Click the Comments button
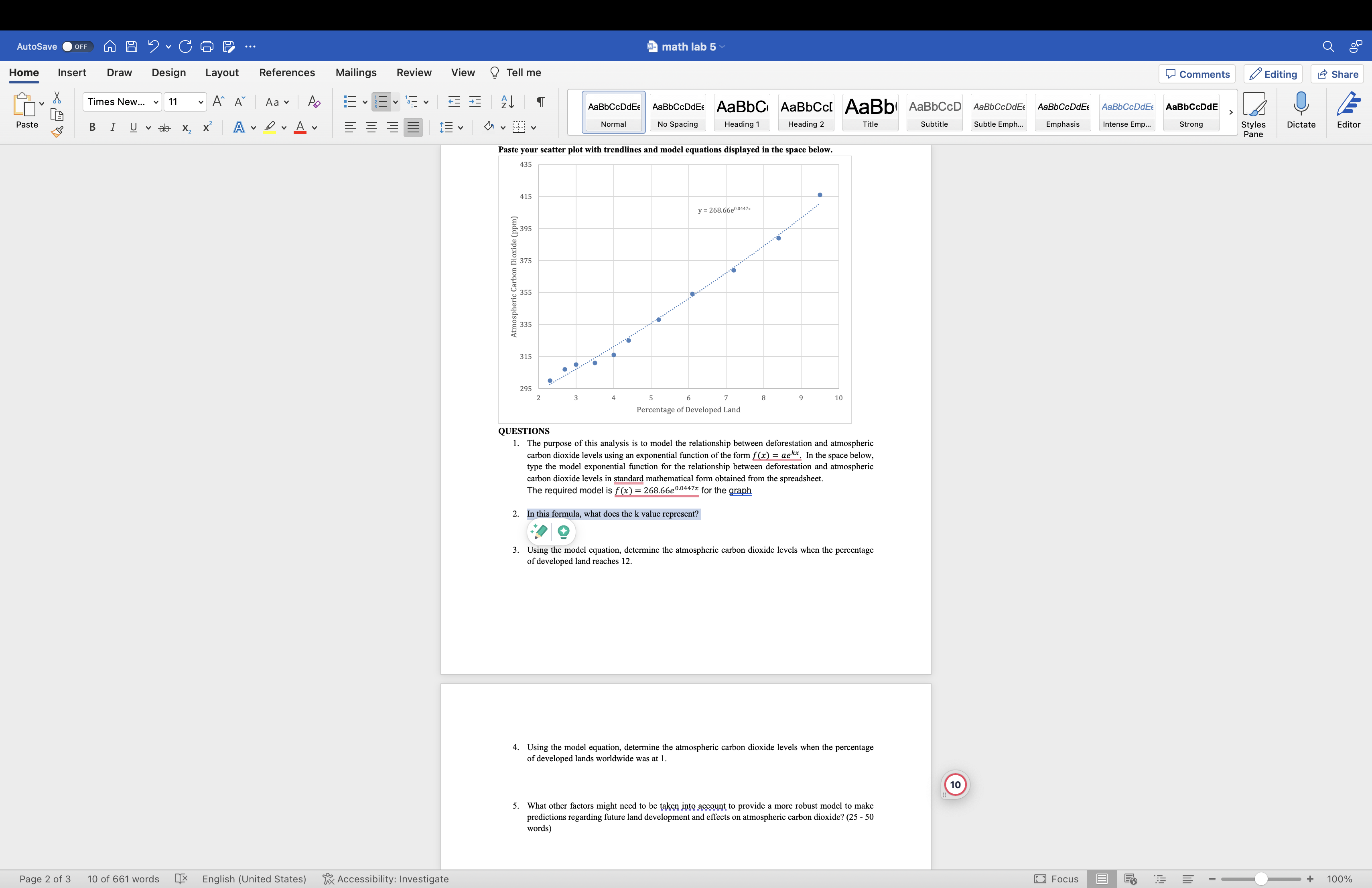1372x888 pixels. (x=1197, y=74)
